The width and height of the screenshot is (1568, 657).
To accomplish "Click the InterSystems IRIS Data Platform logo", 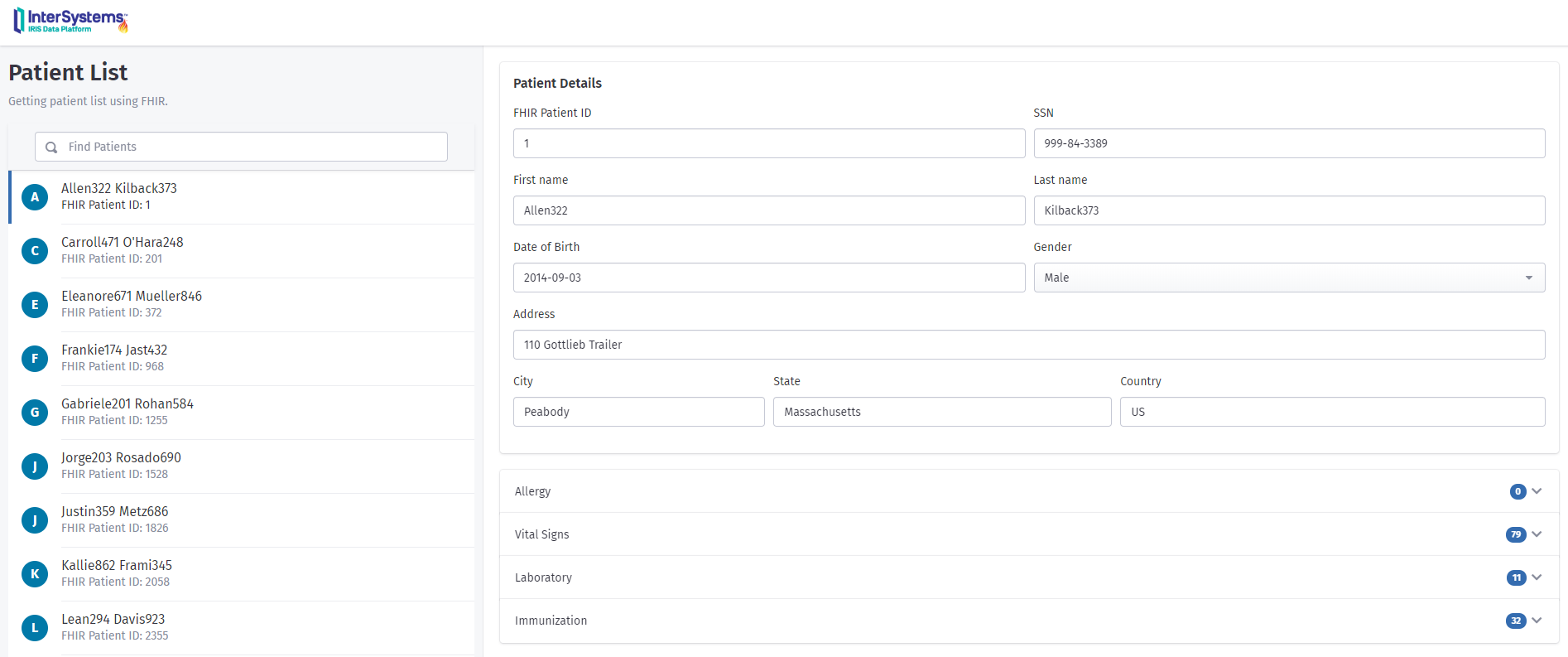I will (x=71, y=21).
